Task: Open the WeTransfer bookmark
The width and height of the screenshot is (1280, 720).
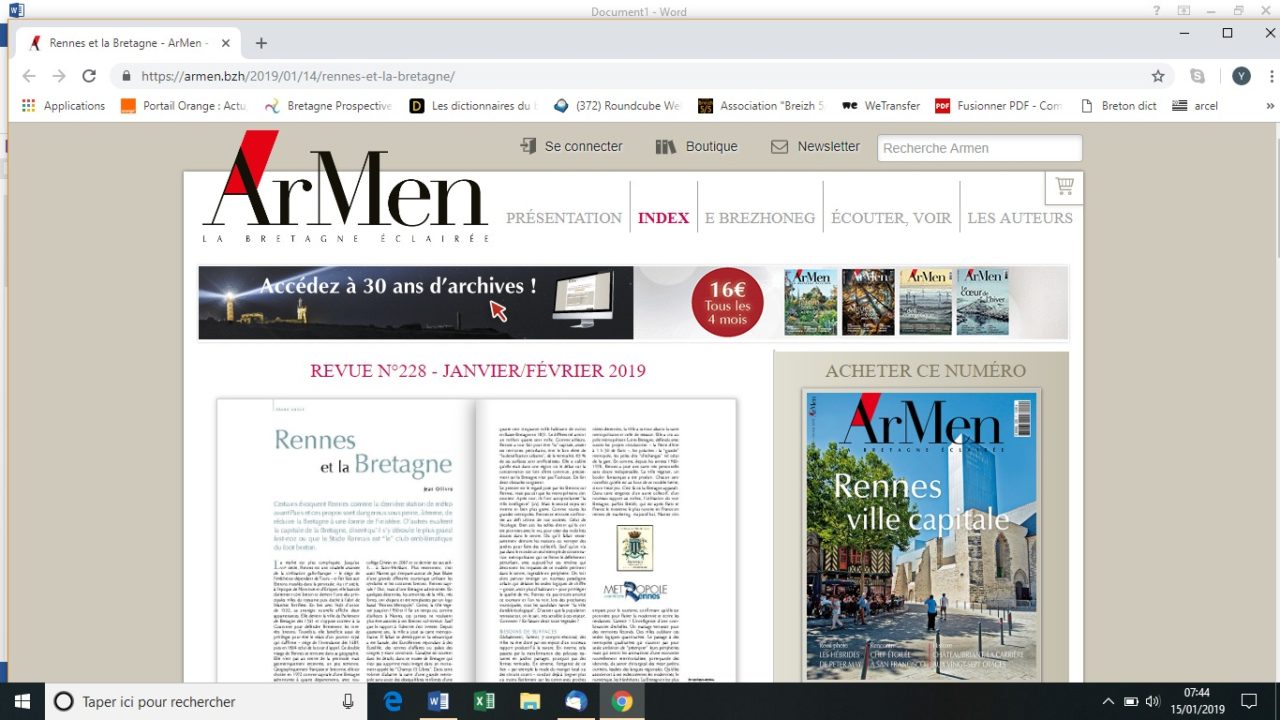Action: (x=881, y=105)
